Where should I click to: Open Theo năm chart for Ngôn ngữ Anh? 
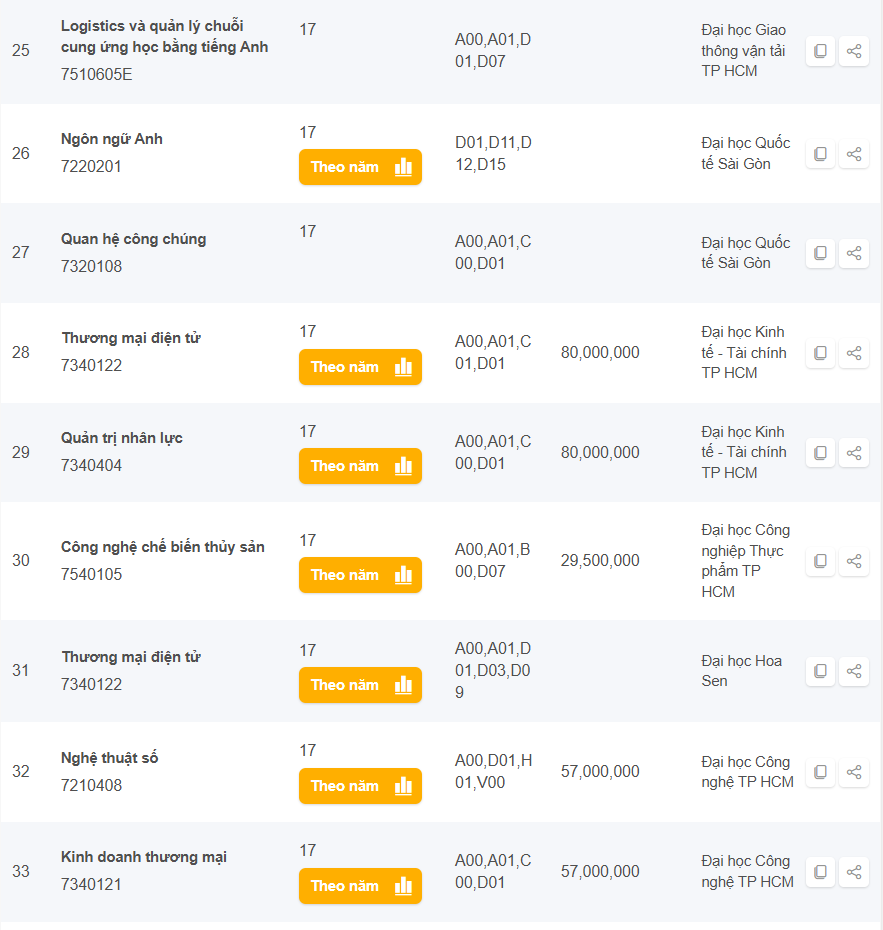(x=360, y=167)
